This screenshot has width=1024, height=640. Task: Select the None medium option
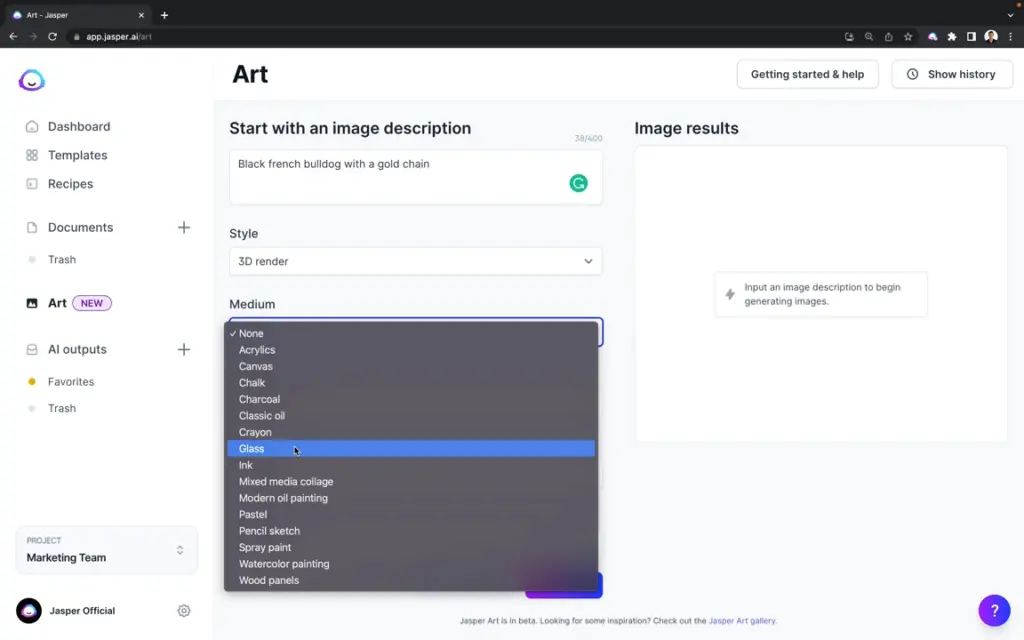pos(251,334)
